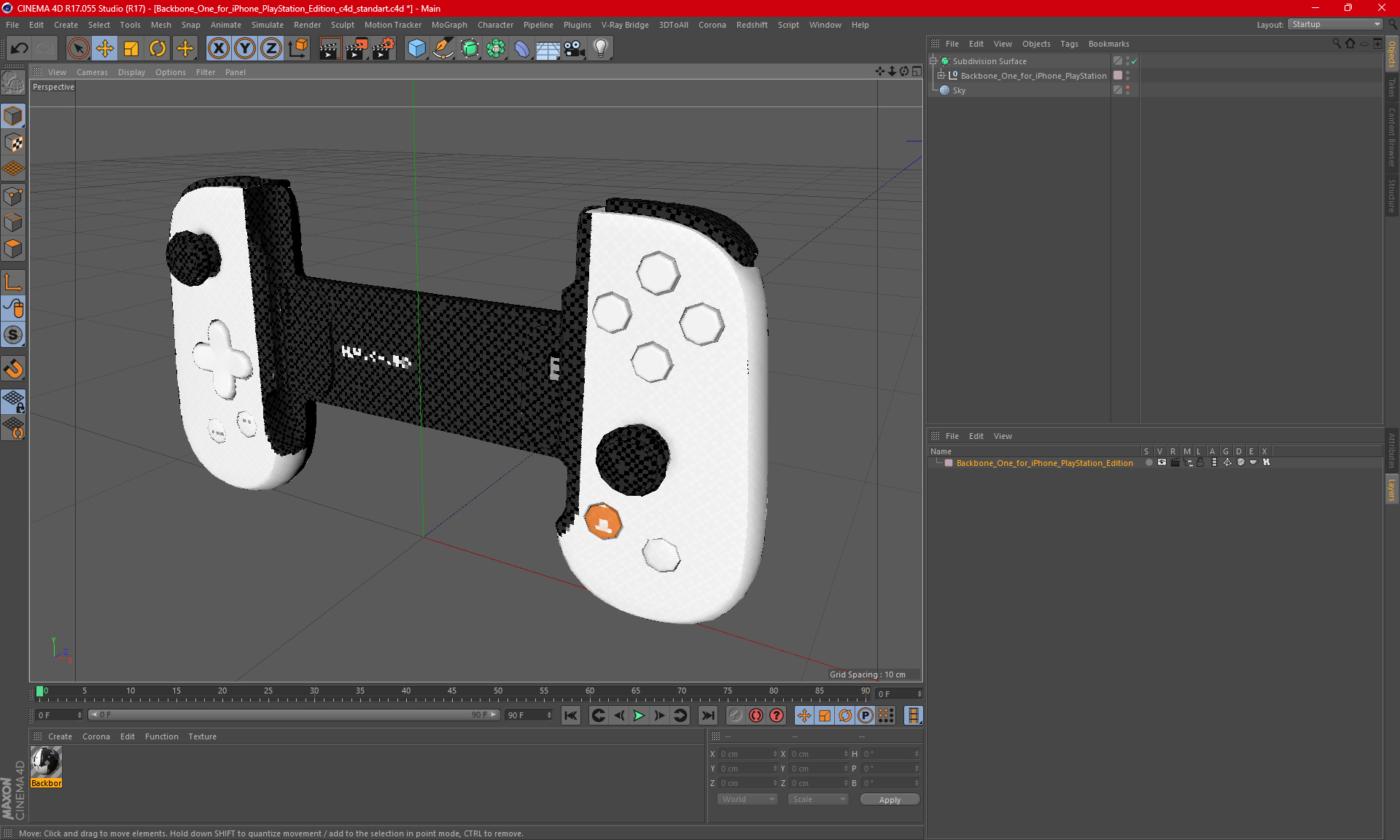Toggle Autokeying button
1400x840 pixels.
tap(756, 715)
